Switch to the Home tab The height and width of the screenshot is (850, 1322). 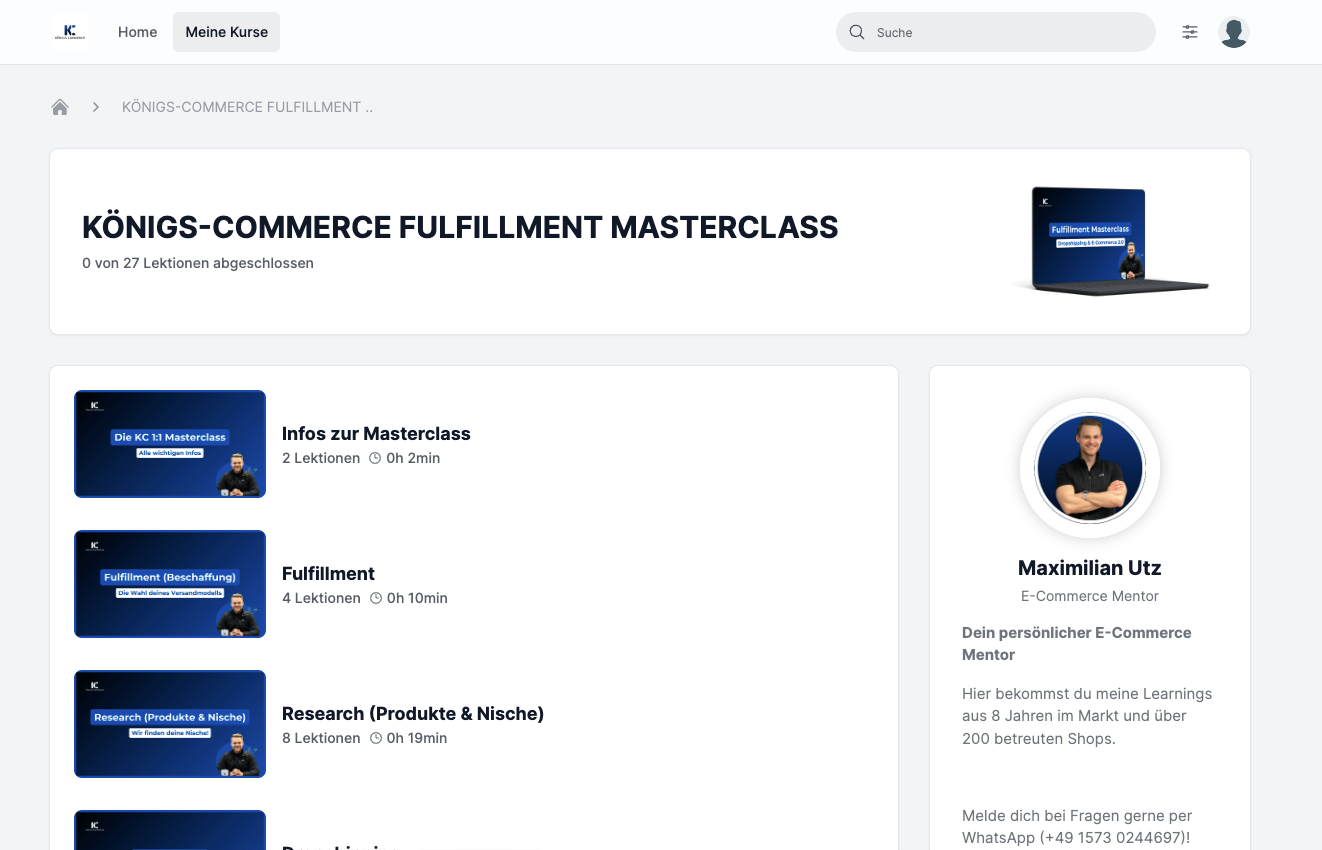pos(137,32)
